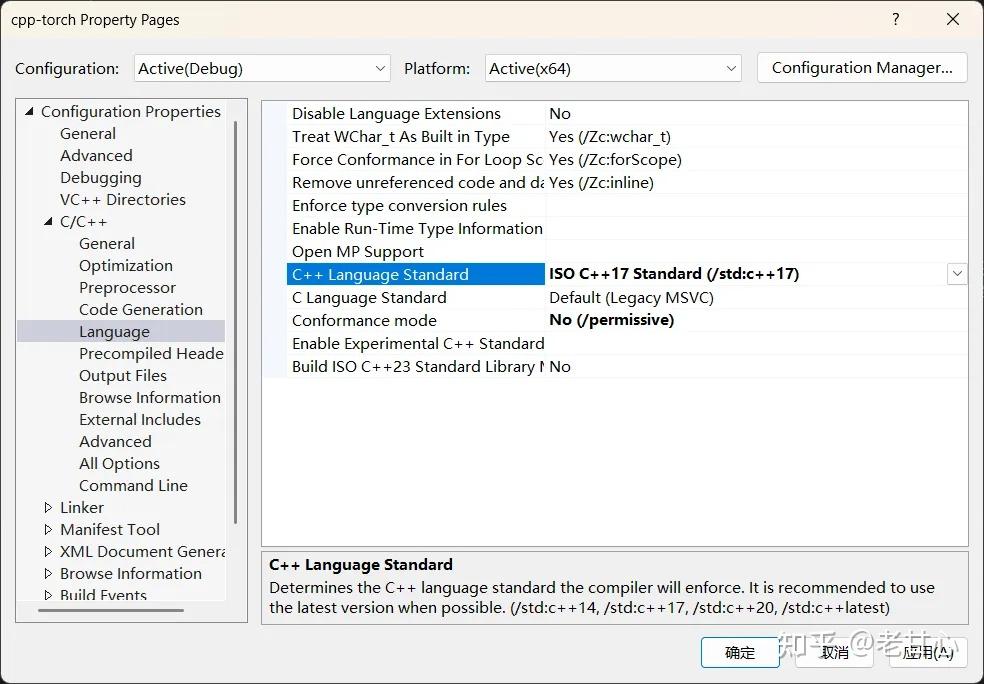The width and height of the screenshot is (984, 684).
Task: Select the Precompiled Headers tree item
Action: tap(150, 353)
